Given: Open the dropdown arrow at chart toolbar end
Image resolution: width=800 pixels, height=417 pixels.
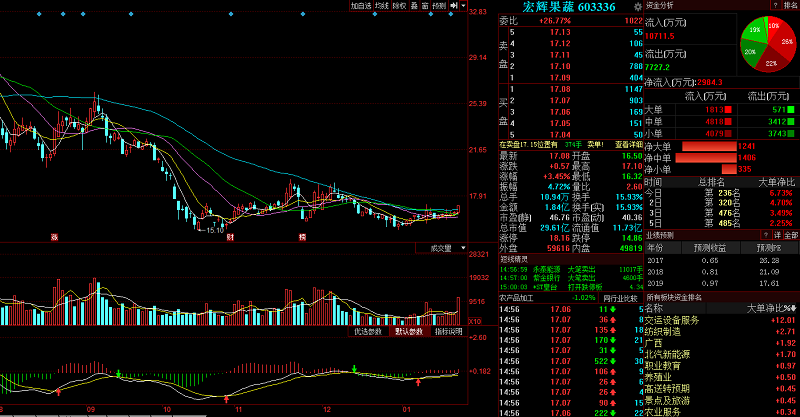Looking at the screenshot, I should tap(463, 6).
